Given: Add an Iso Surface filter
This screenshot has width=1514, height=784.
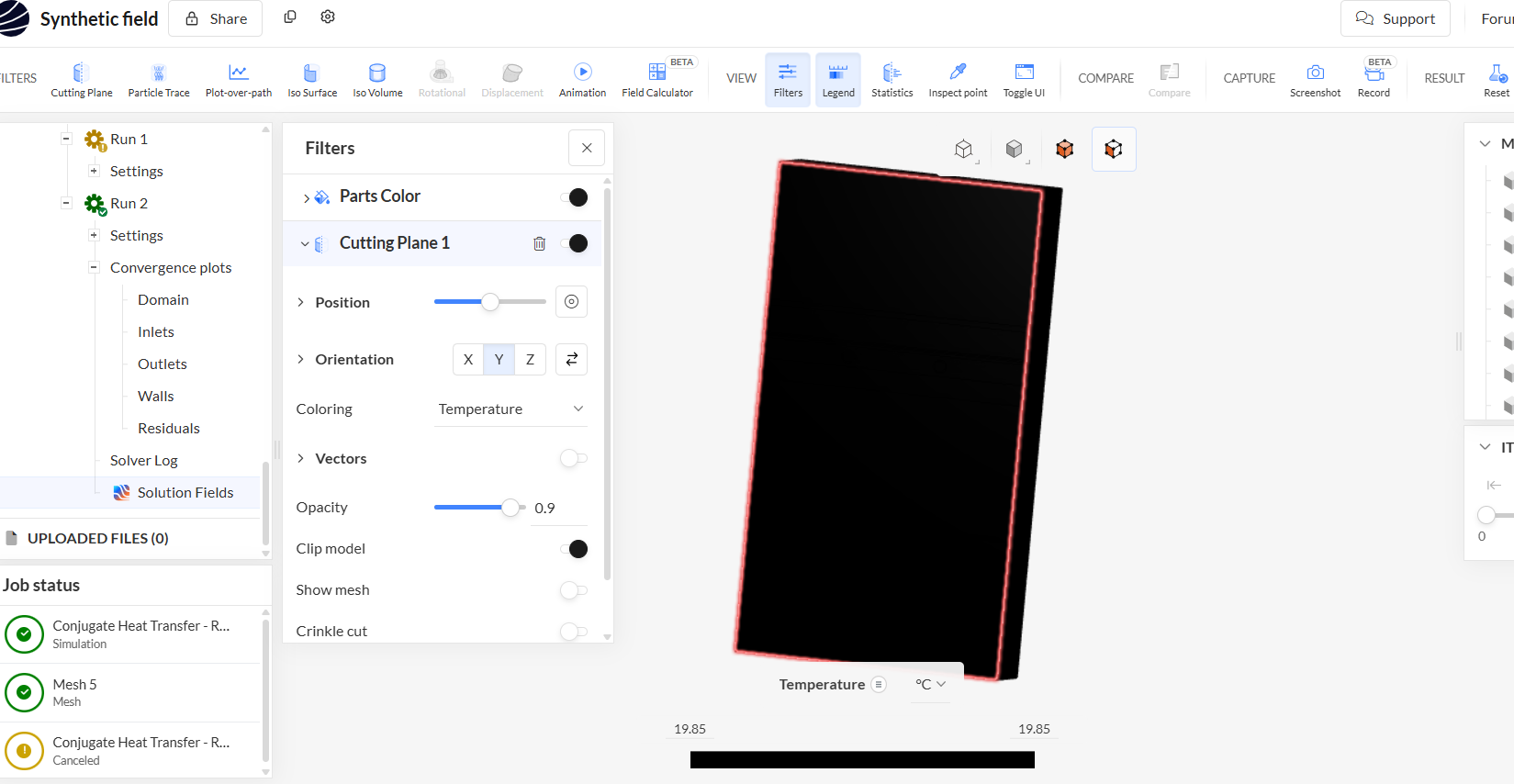Looking at the screenshot, I should 312,80.
